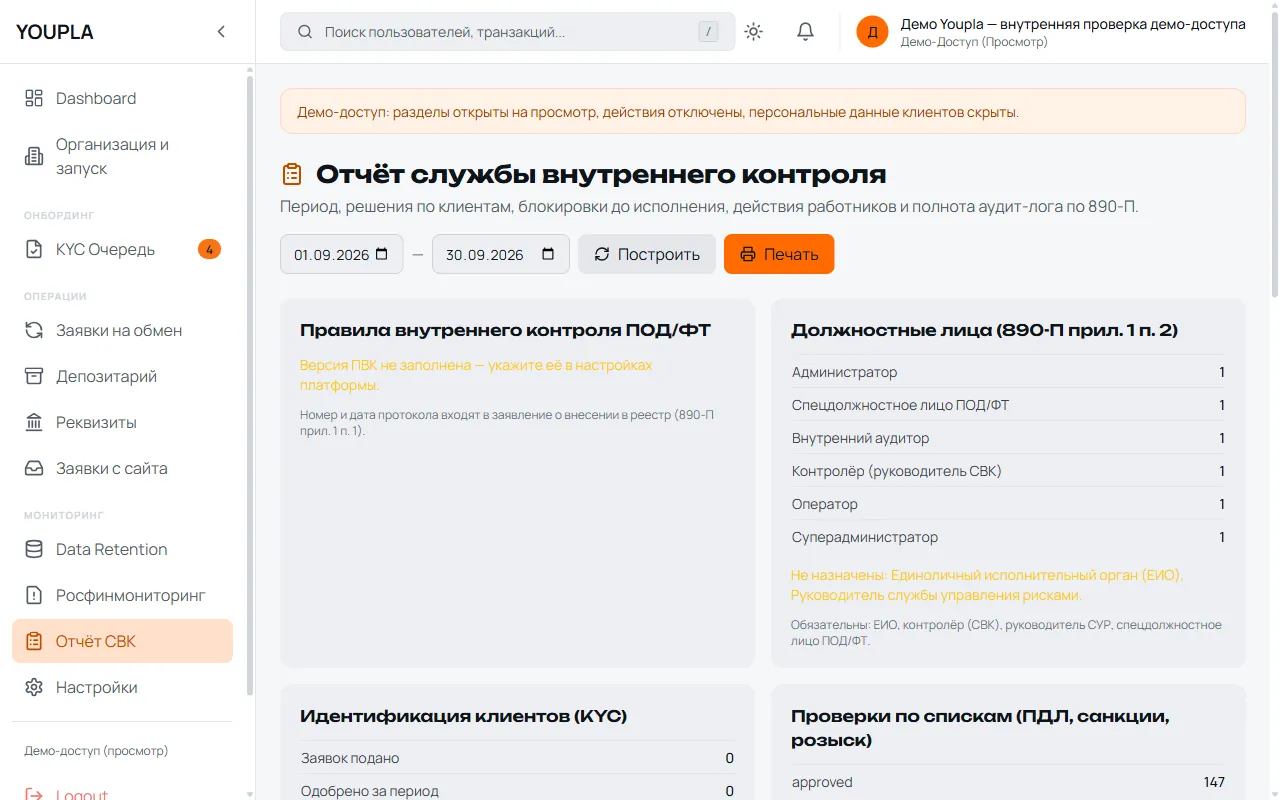Open calendar picker for start date 01.09.2026

382,254
